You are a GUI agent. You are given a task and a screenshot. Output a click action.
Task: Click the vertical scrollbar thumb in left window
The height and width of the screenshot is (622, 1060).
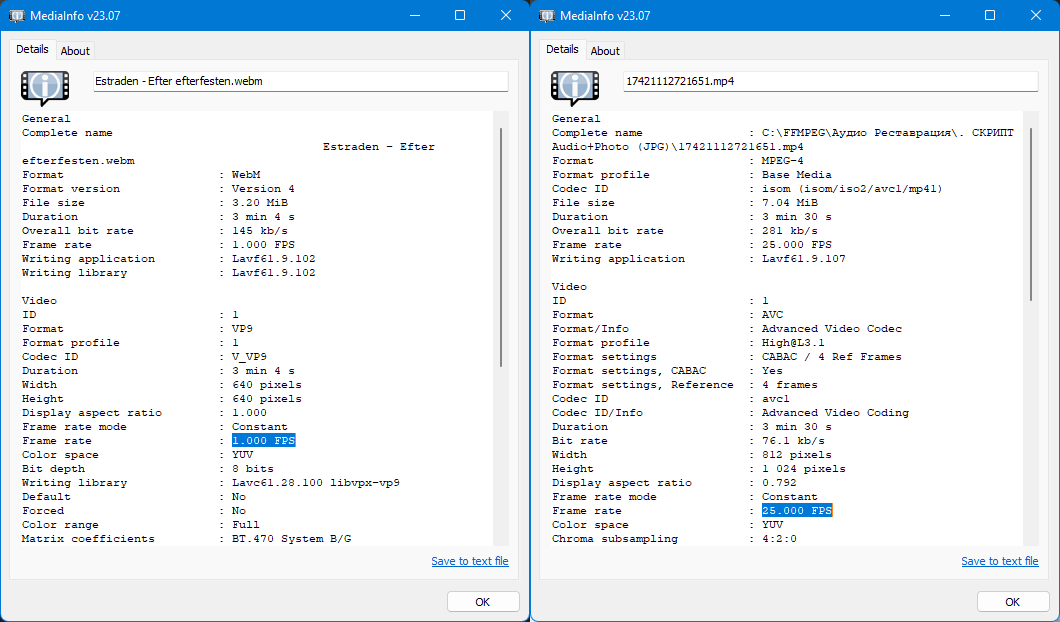click(x=501, y=247)
